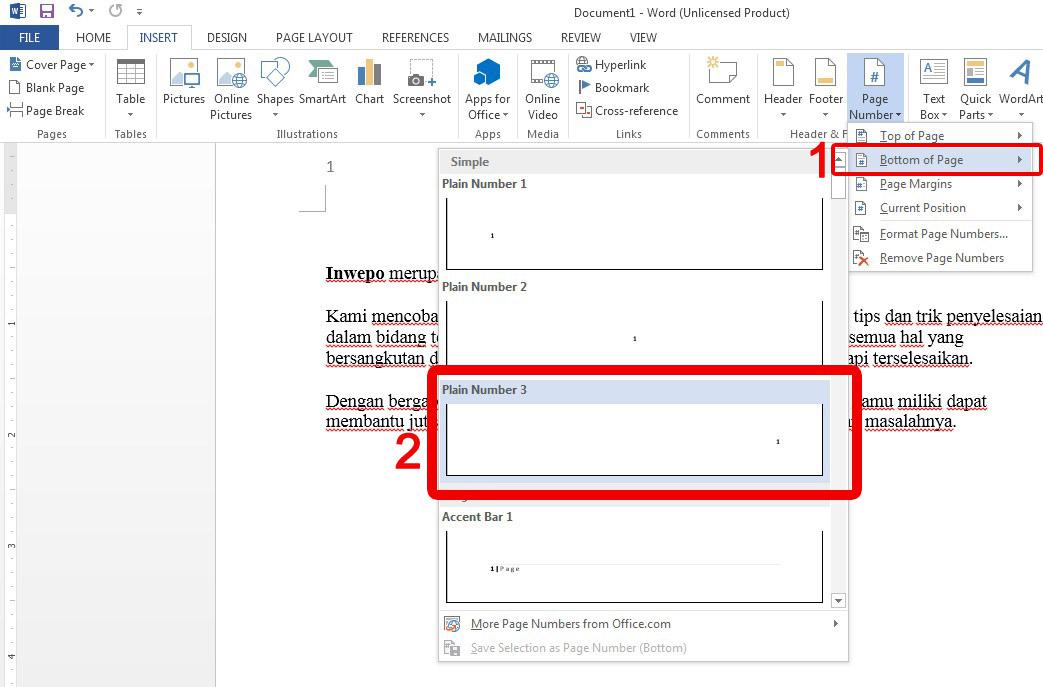Switch to the HOME tab

[x=93, y=37]
